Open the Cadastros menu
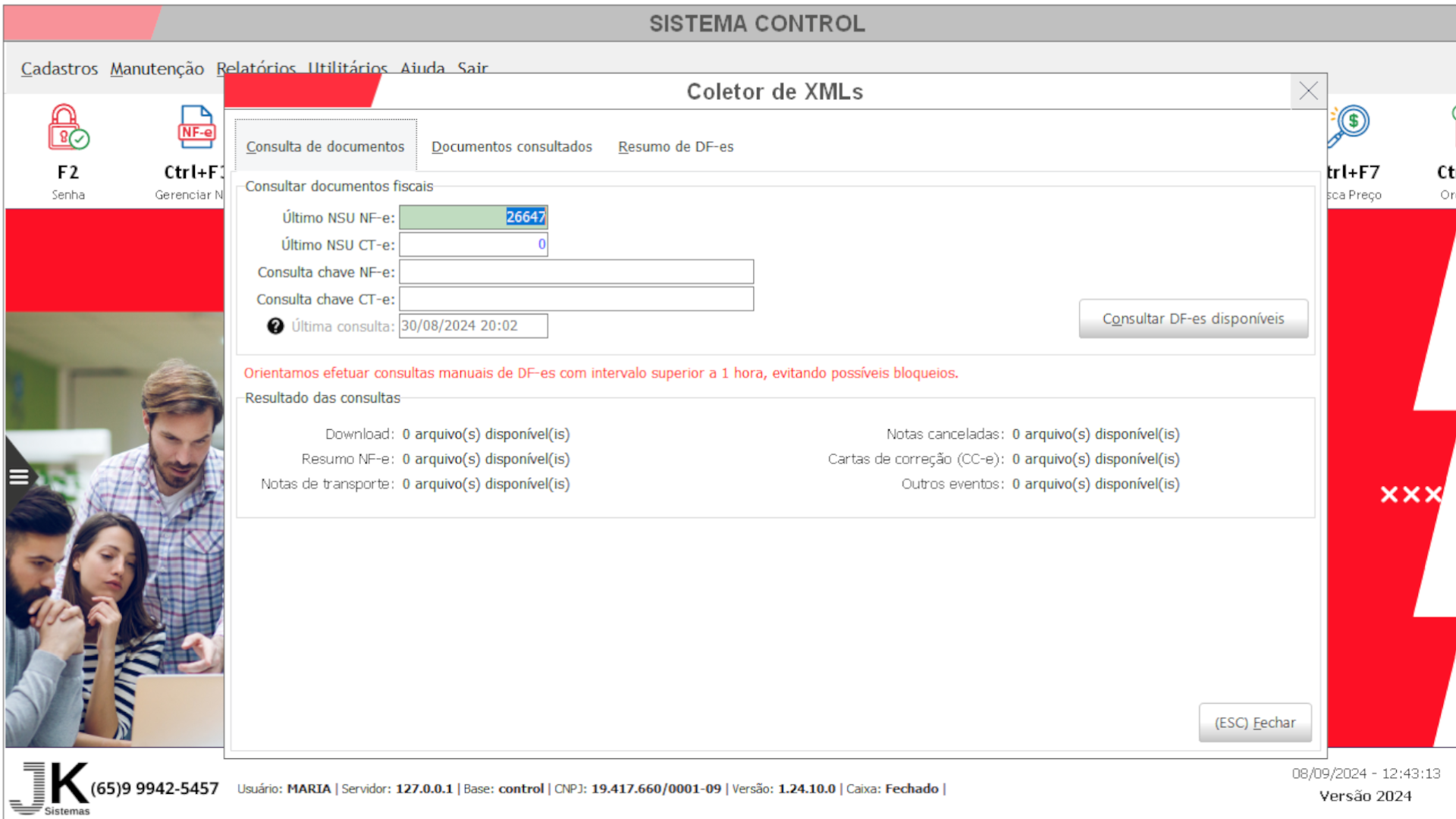This screenshot has height=819, width=1456. point(59,69)
